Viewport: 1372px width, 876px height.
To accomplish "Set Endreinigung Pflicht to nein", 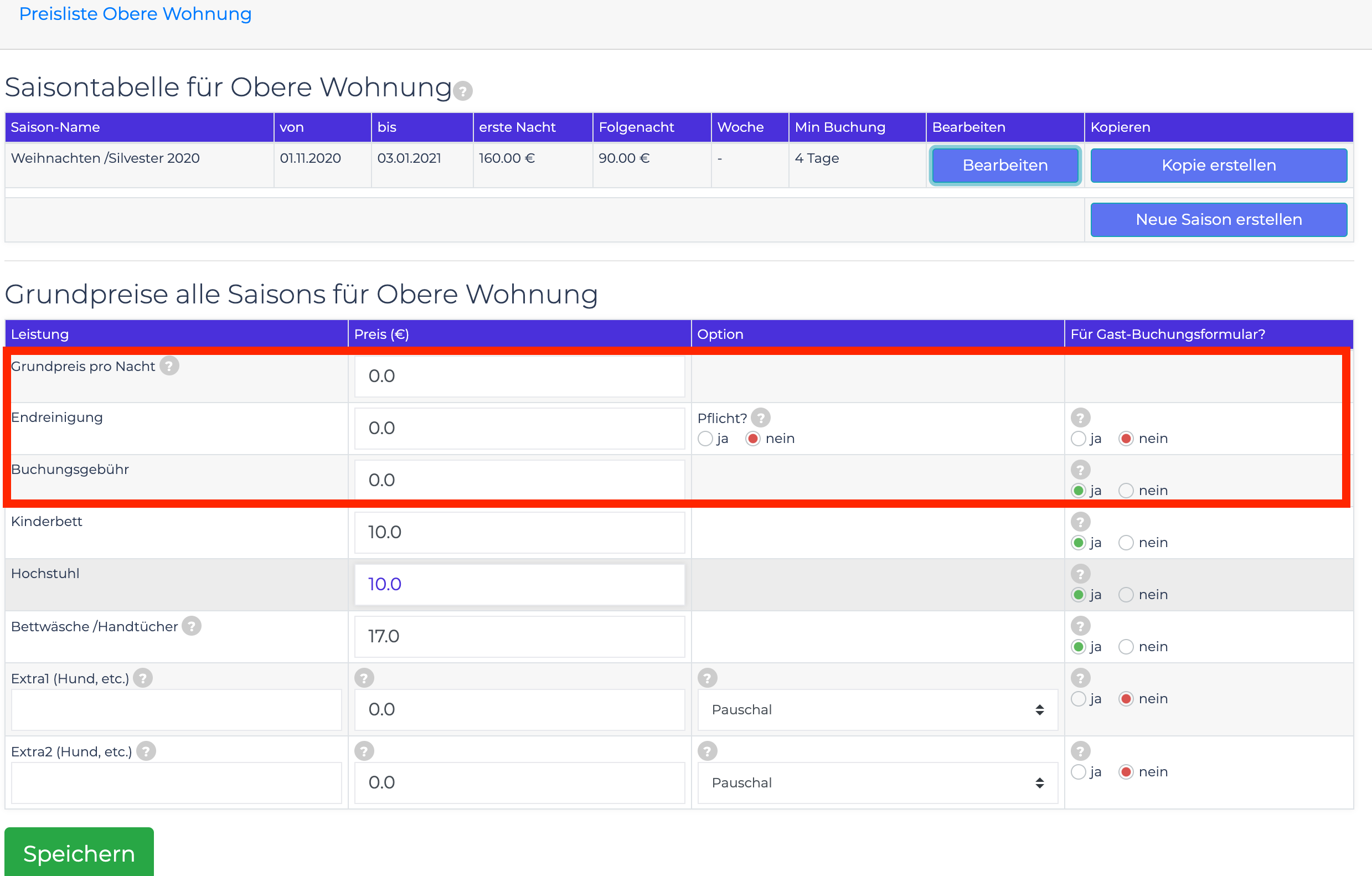I will click(753, 439).
